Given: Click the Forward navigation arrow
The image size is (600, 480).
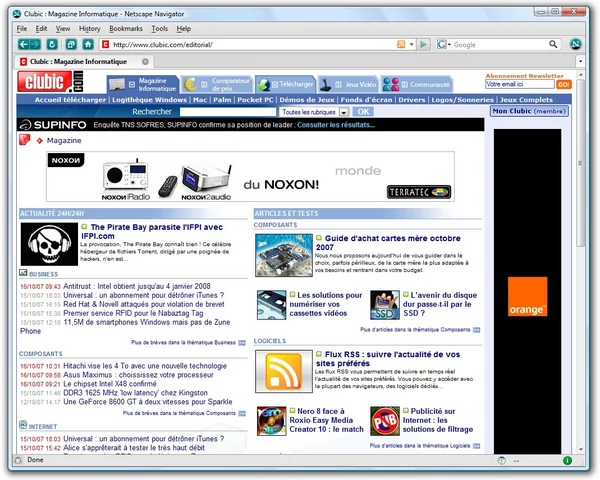Looking at the screenshot, I should click(35, 44).
